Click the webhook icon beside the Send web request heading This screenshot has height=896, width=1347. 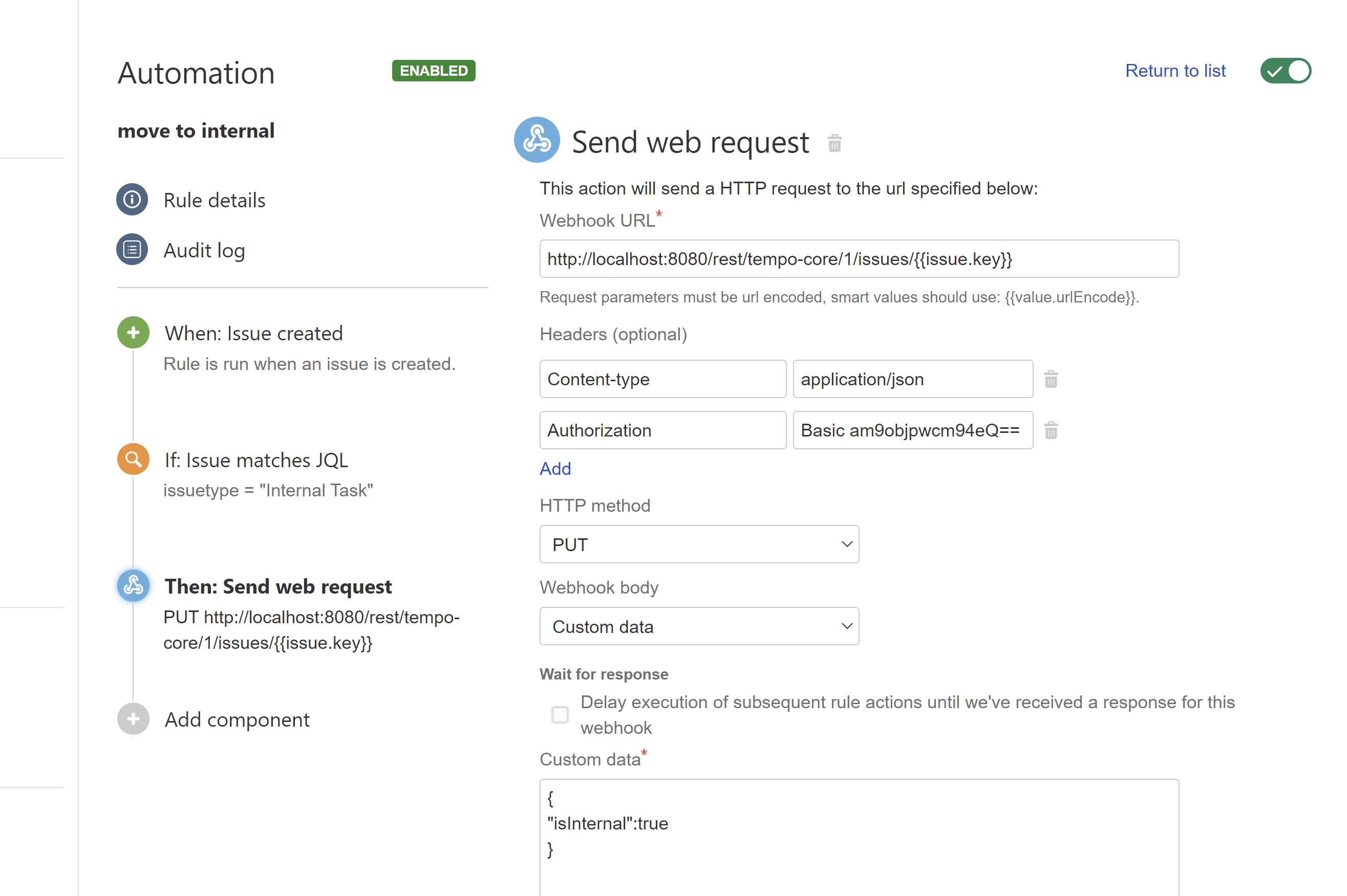(537, 140)
